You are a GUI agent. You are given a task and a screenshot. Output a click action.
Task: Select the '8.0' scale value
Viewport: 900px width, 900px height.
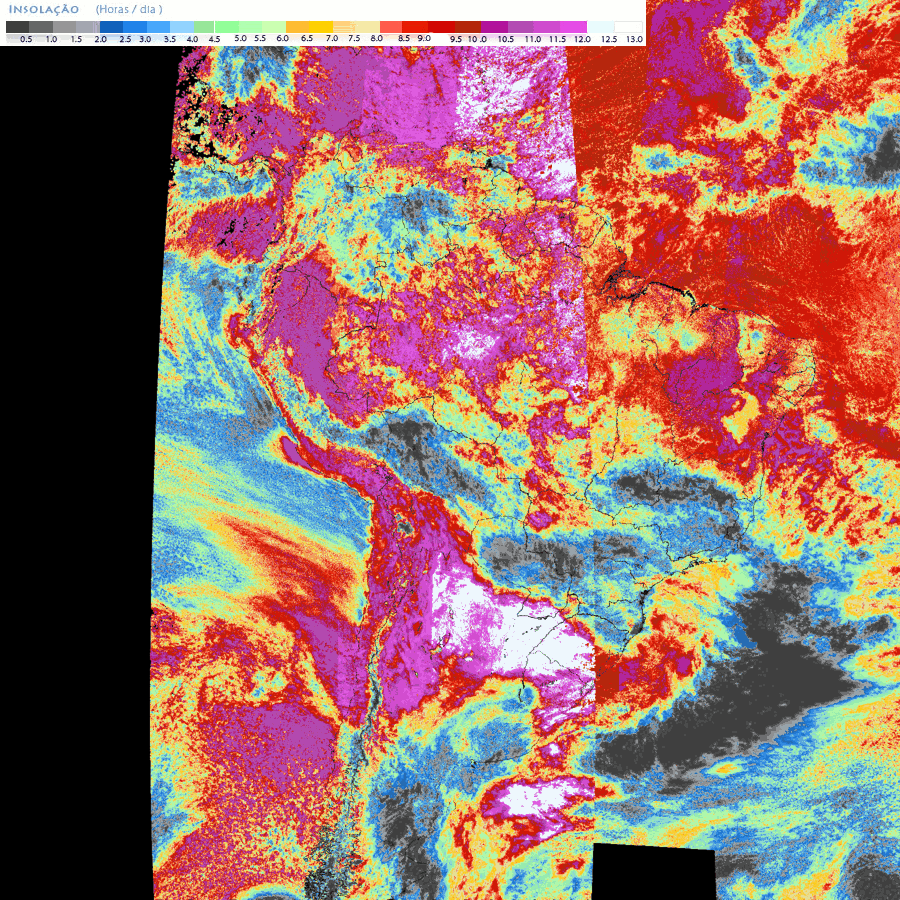tap(377, 38)
